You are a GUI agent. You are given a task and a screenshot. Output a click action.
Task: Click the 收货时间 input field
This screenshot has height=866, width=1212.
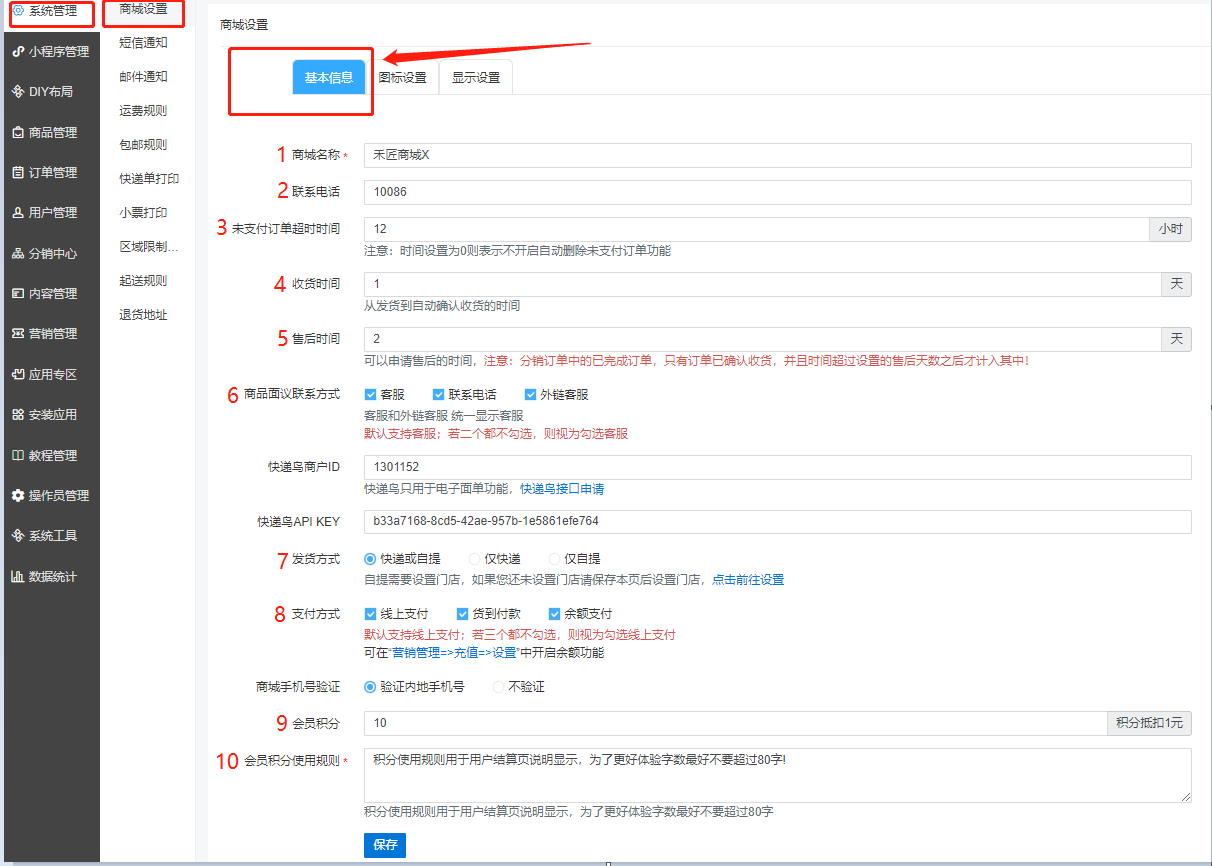point(762,284)
